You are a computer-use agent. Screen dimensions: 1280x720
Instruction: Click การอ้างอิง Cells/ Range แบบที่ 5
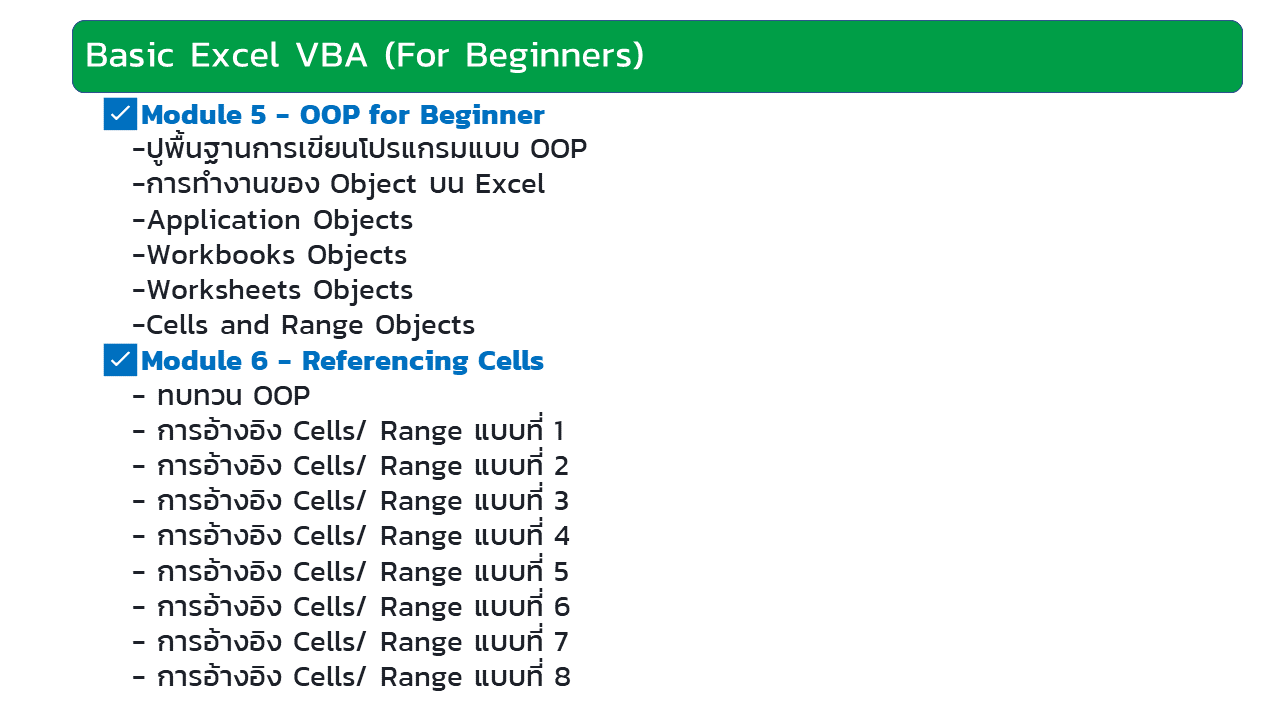(x=351, y=572)
